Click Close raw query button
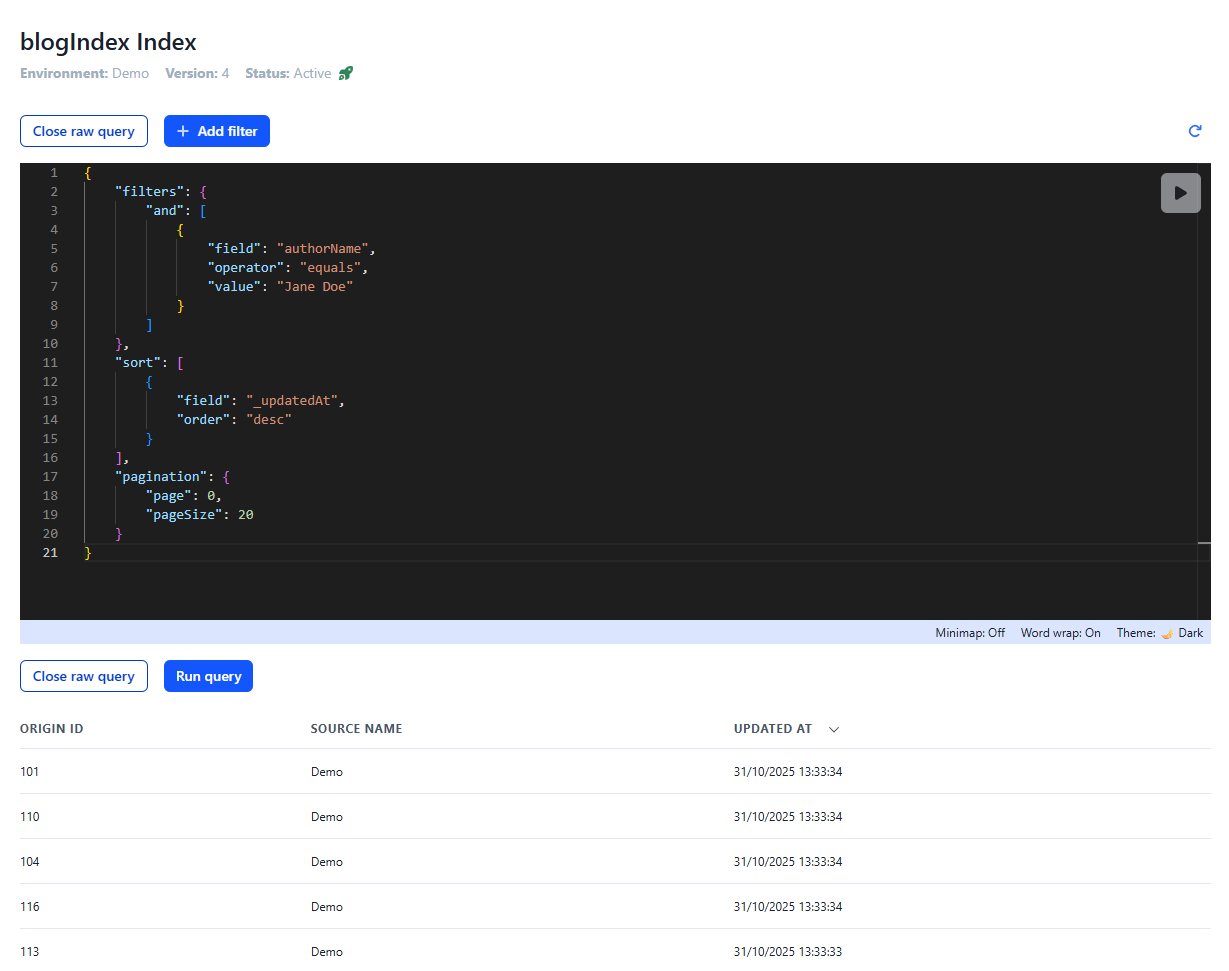Image resolution: width=1229 pixels, height=971 pixels. click(x=83, y=131)
